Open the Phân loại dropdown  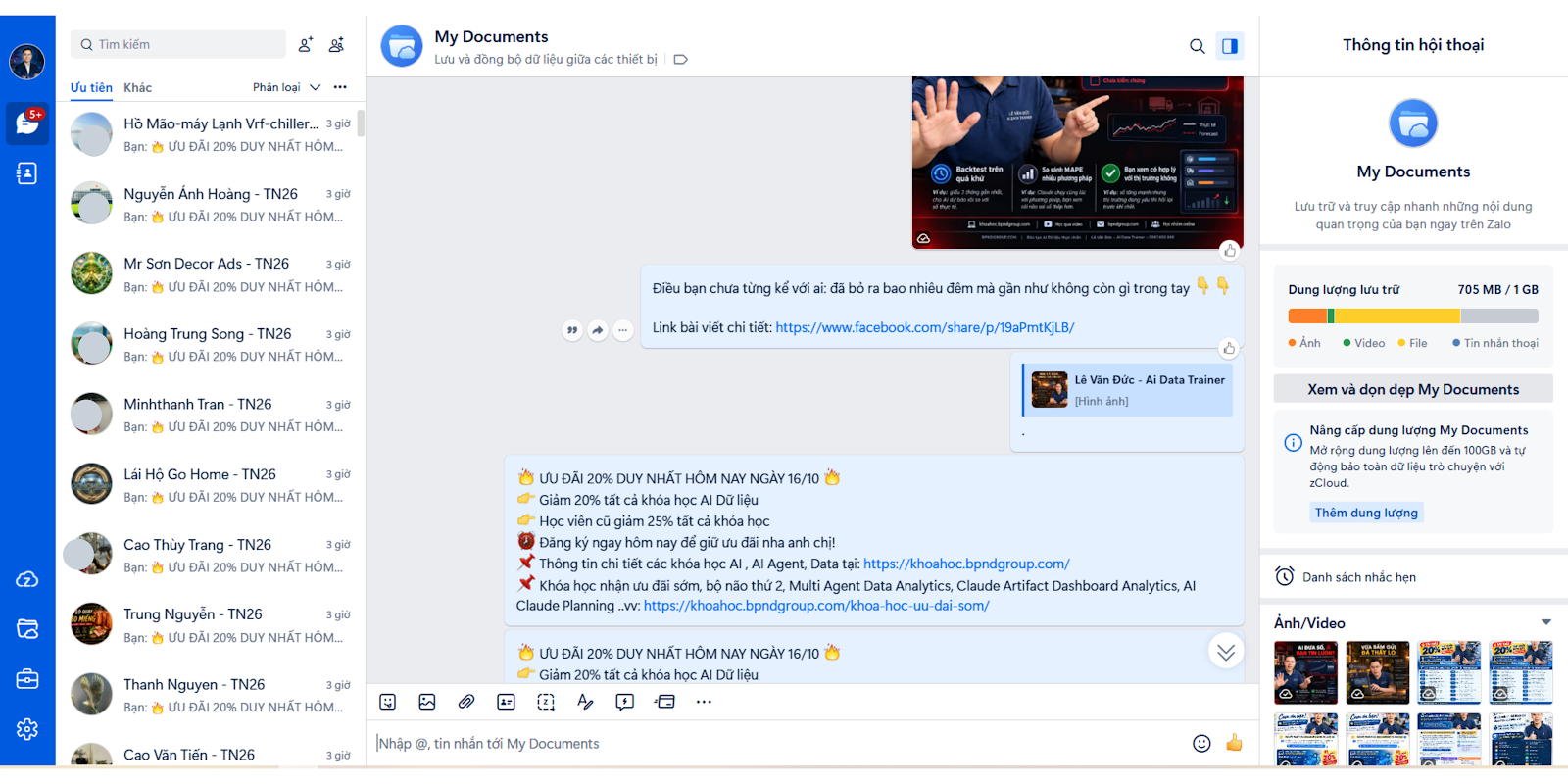(286, 87)
